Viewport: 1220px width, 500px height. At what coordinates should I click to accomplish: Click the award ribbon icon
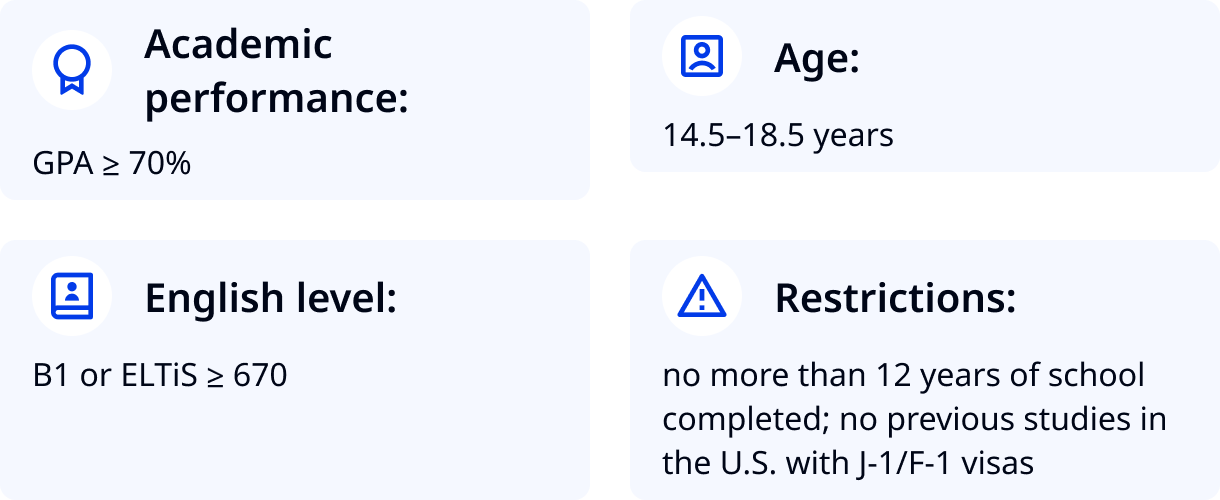click(71, 71)
